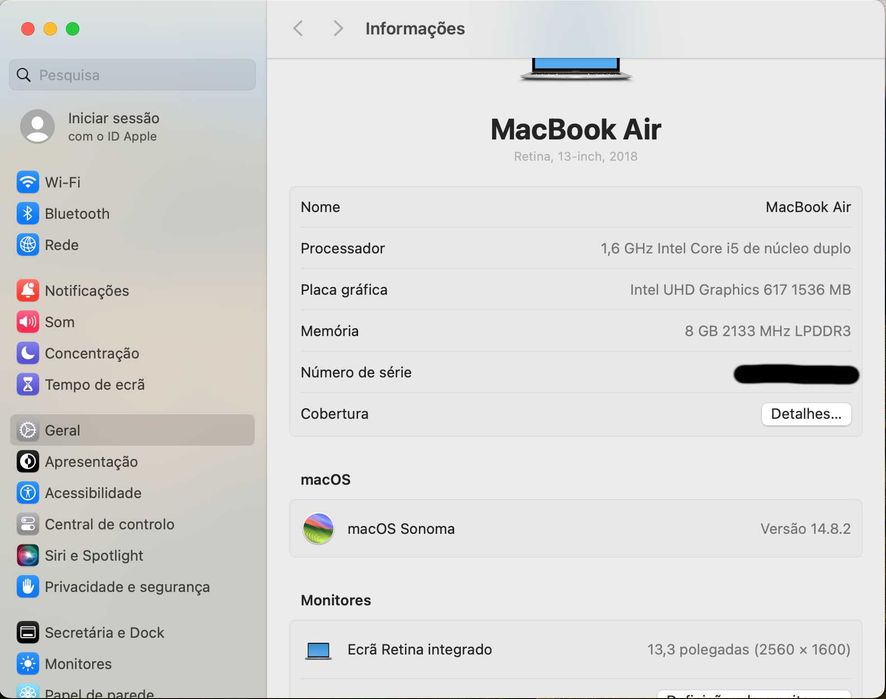Open Apresentação appearance icon

coord(28,462)
